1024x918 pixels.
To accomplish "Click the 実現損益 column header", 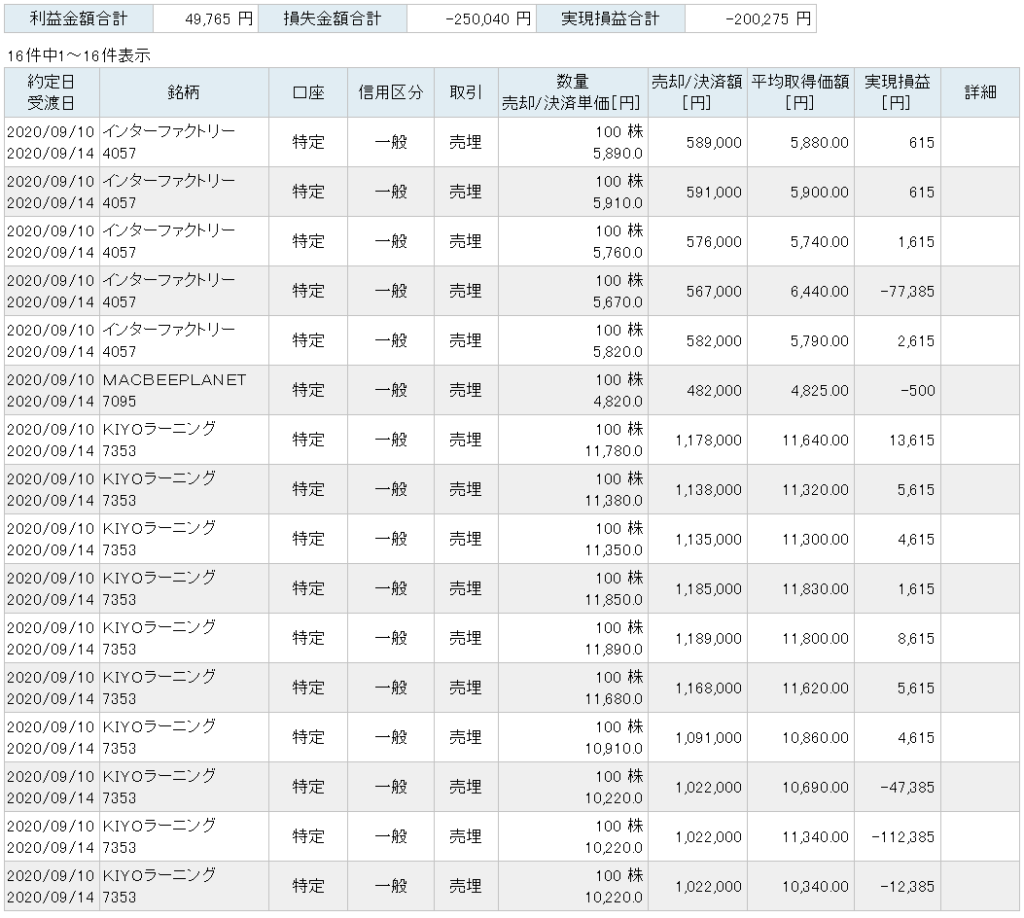I will coord(896,92).
